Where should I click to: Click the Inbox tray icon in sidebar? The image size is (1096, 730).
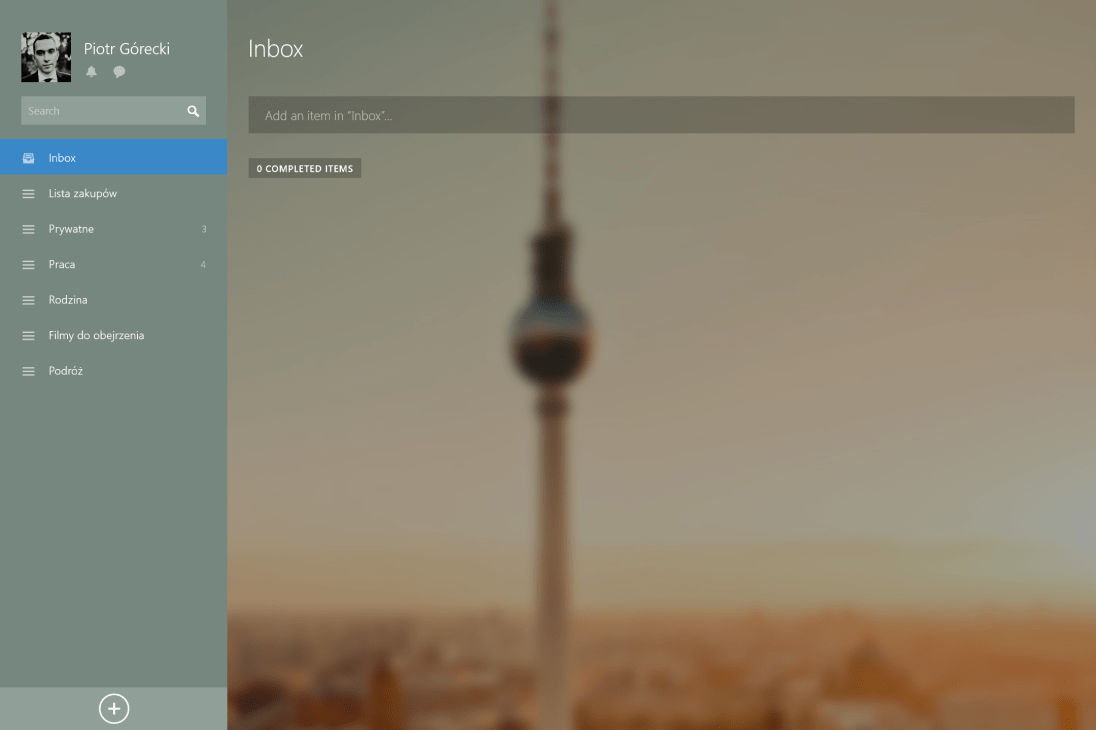pos(28,158)
